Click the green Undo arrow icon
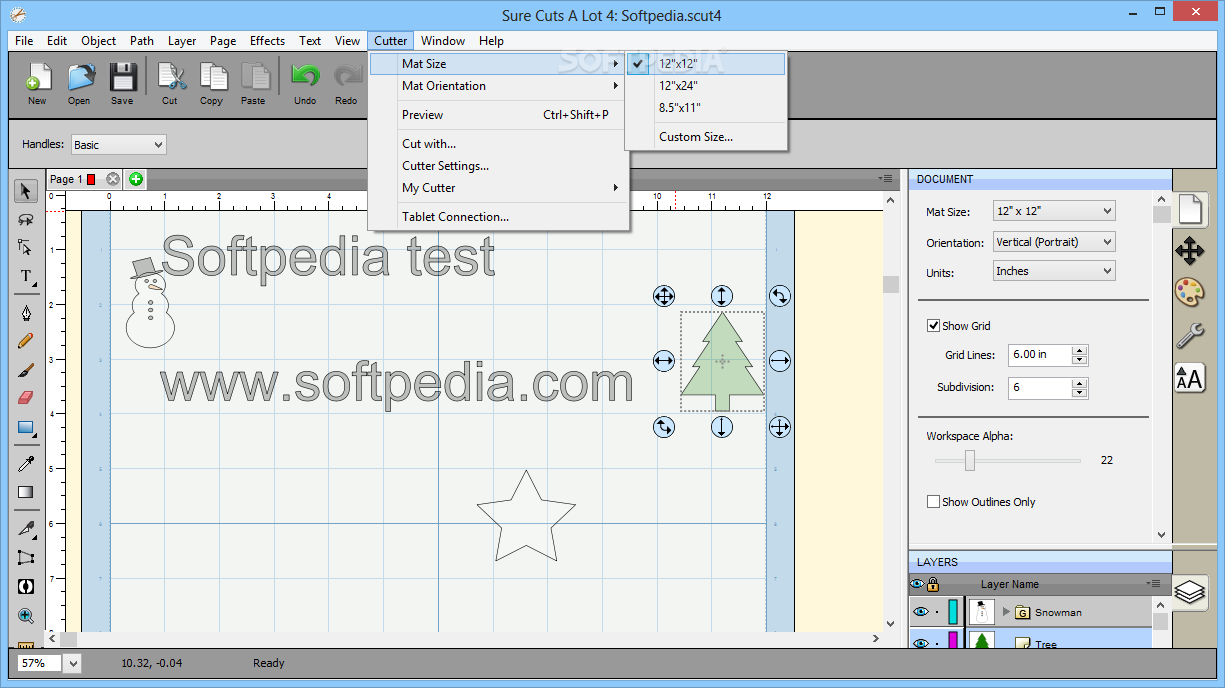 coord(305,78)
